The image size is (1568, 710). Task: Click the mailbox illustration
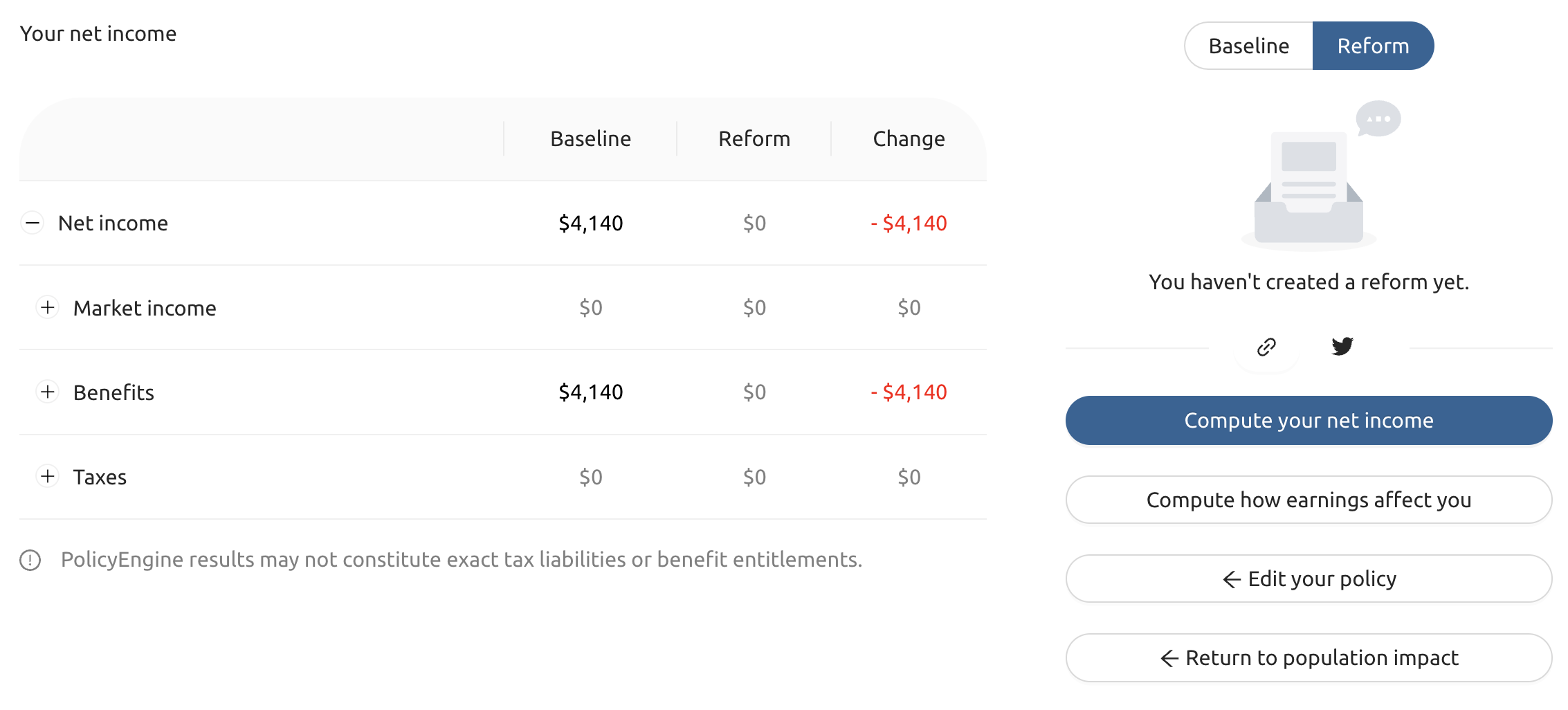pos(1308,187)
